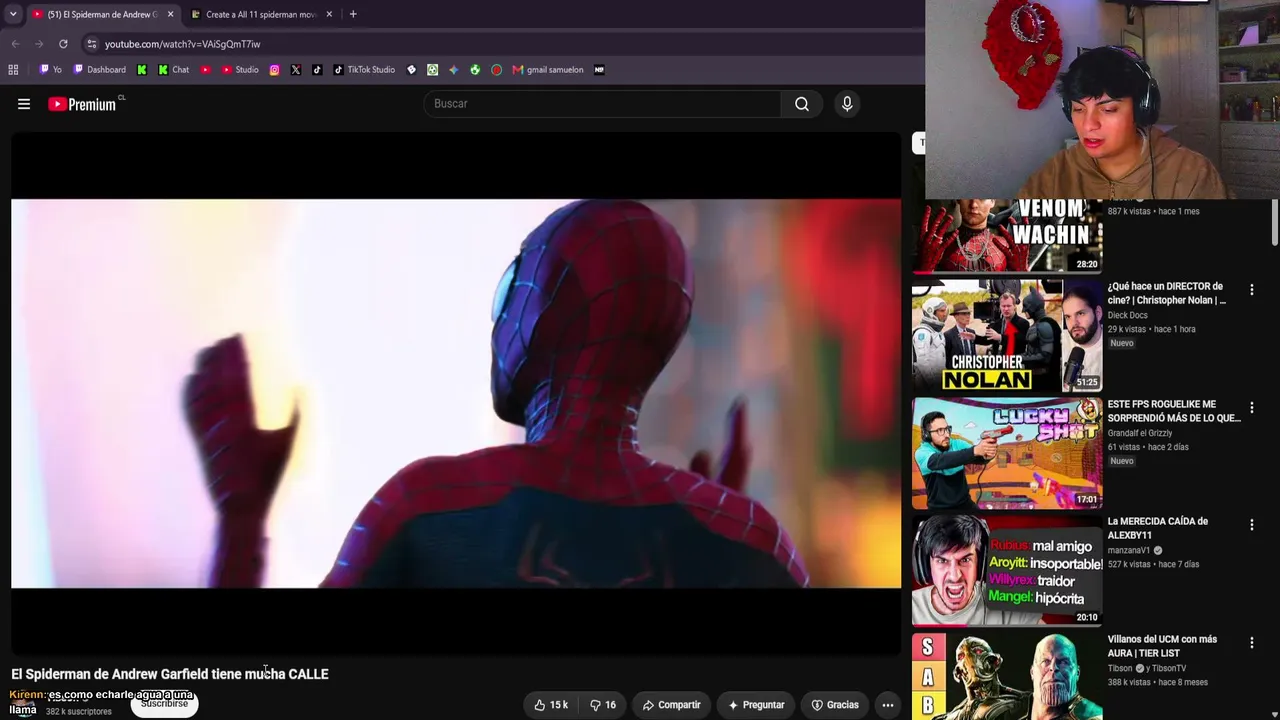Click the Compartir share button
Image resolution: width=1280 pixels, height=720 pixels.
(x=671, y=705)
